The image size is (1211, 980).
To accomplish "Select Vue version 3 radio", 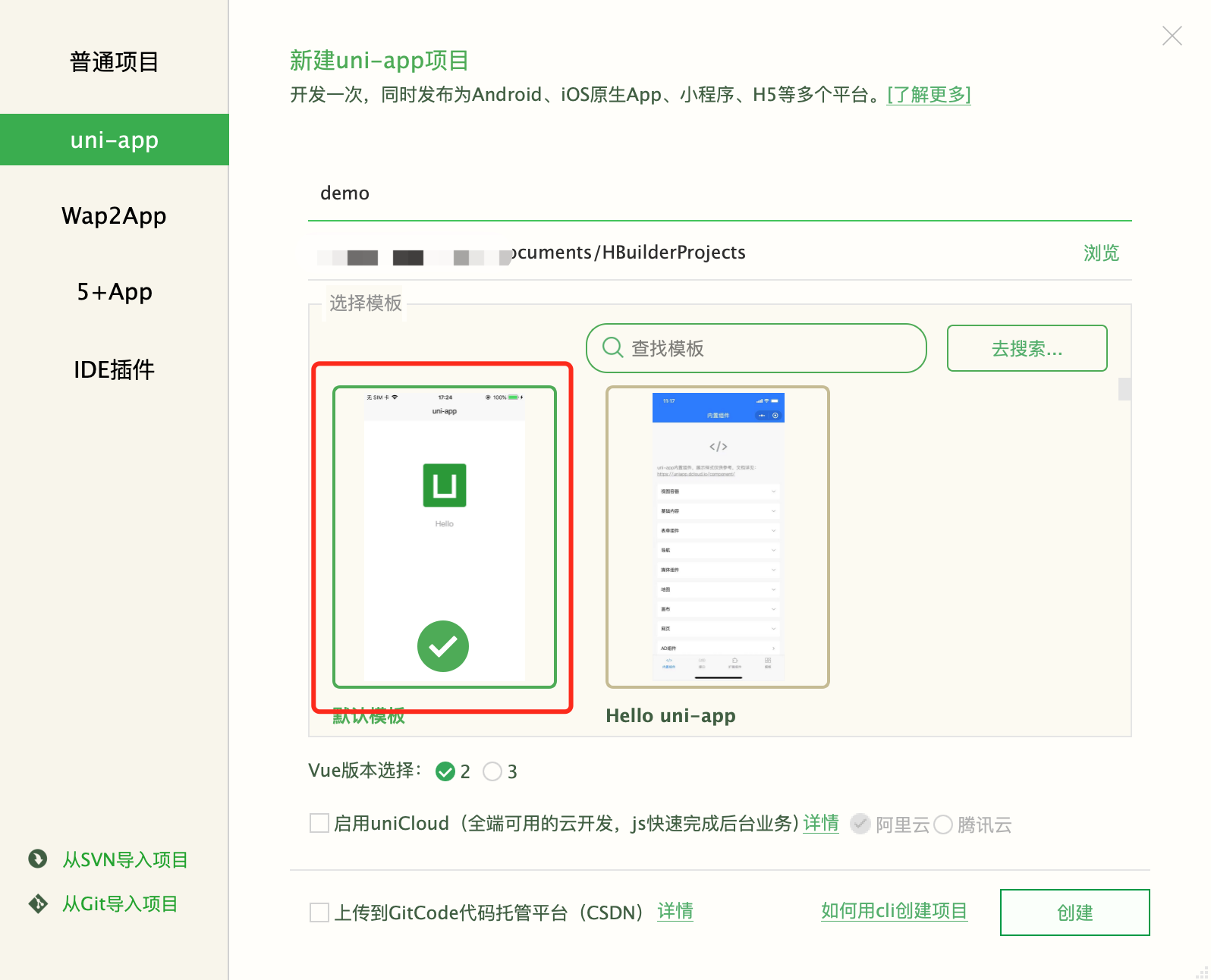I will (x=492, y=771).
